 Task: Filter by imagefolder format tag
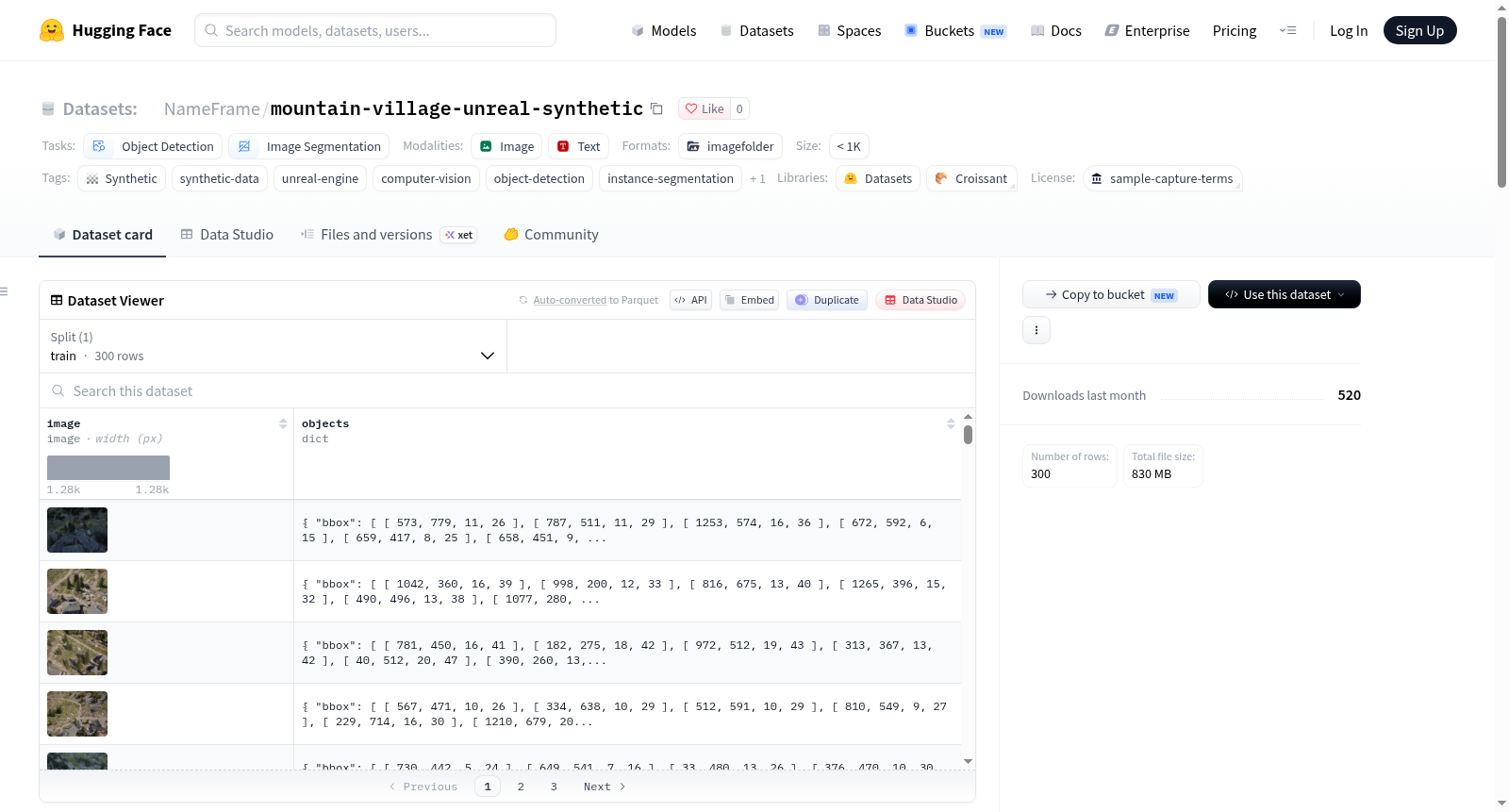tap(730, 146)
